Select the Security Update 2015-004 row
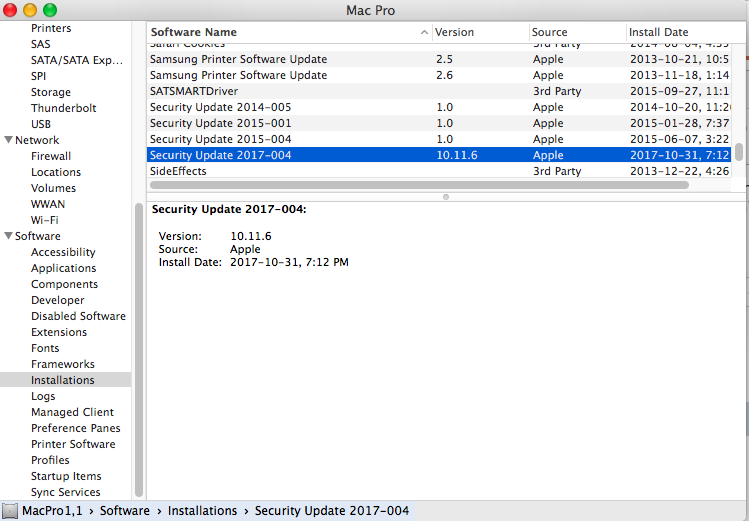Viewport: 749px width, 521px height. coord(439,139)
